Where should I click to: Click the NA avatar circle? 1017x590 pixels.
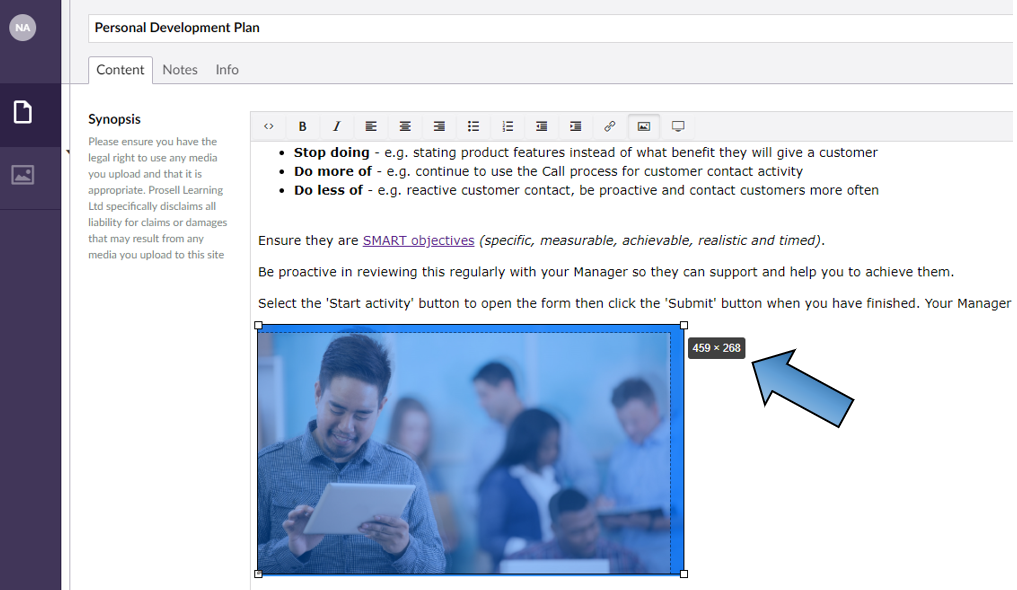[22, 27]
